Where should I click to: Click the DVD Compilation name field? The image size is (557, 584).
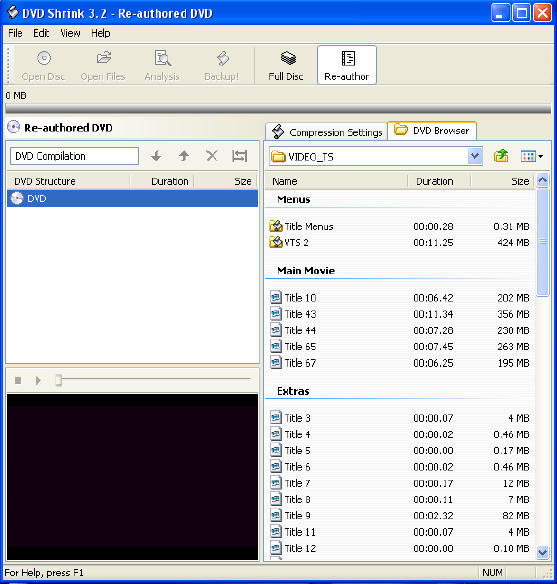click(x=74, y=156)
